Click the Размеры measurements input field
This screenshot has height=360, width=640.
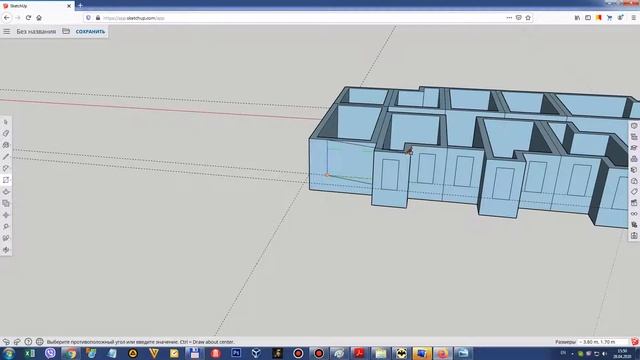click(602, 342)
